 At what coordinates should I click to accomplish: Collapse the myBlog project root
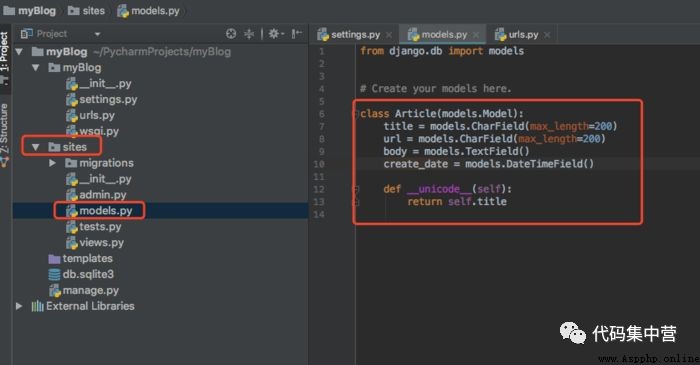[x=19, y=52]
